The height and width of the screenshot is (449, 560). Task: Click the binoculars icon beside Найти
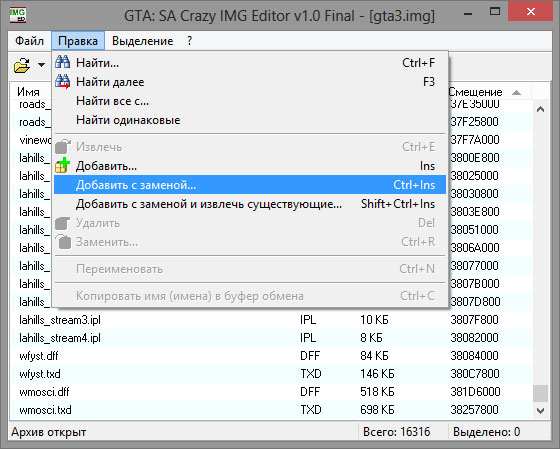[62, 63]
